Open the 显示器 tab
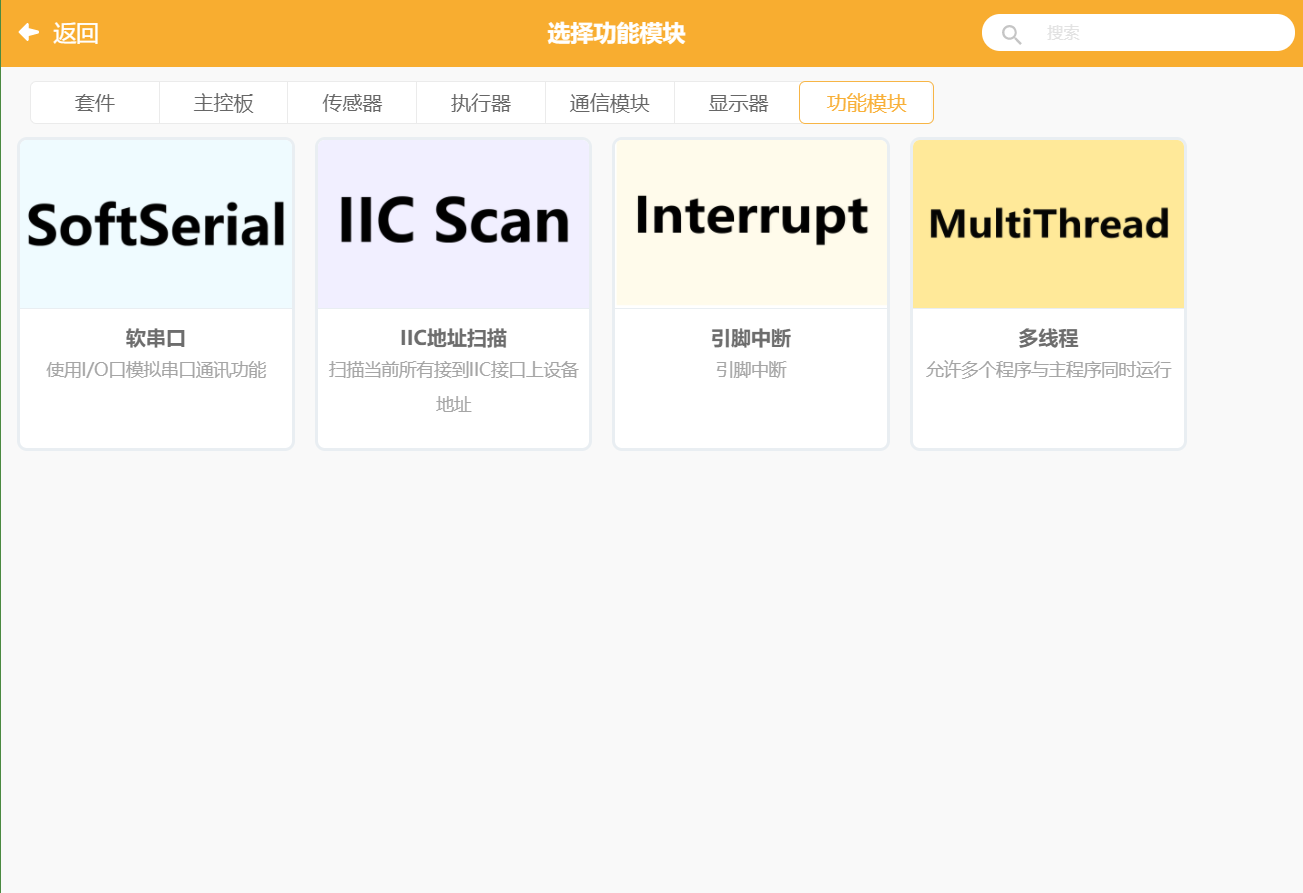This screenshot has width=1303, height=893. (738, 102)
